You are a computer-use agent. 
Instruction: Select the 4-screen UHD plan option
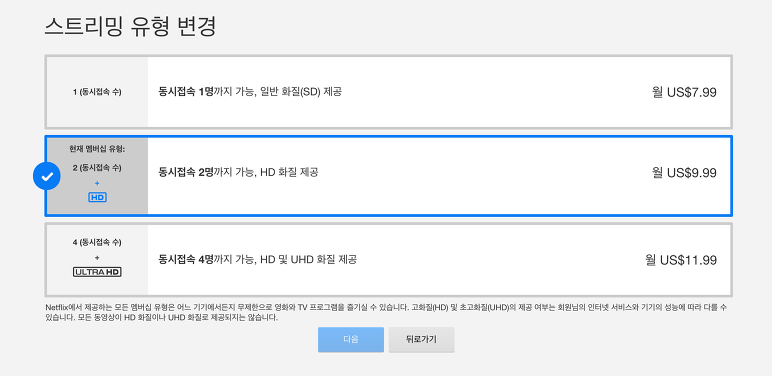388,260
